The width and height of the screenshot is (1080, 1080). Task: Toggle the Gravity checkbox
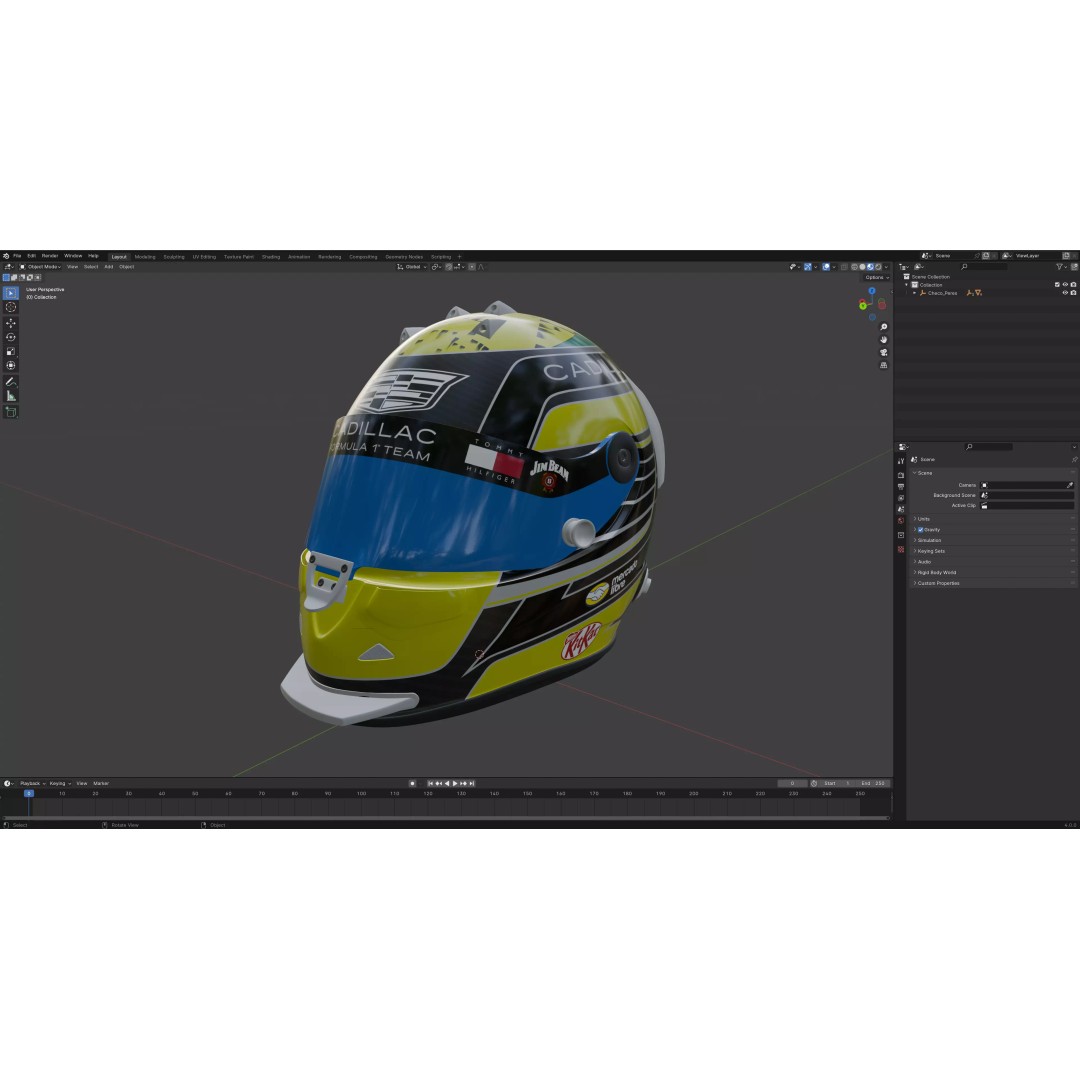point(920,530)
